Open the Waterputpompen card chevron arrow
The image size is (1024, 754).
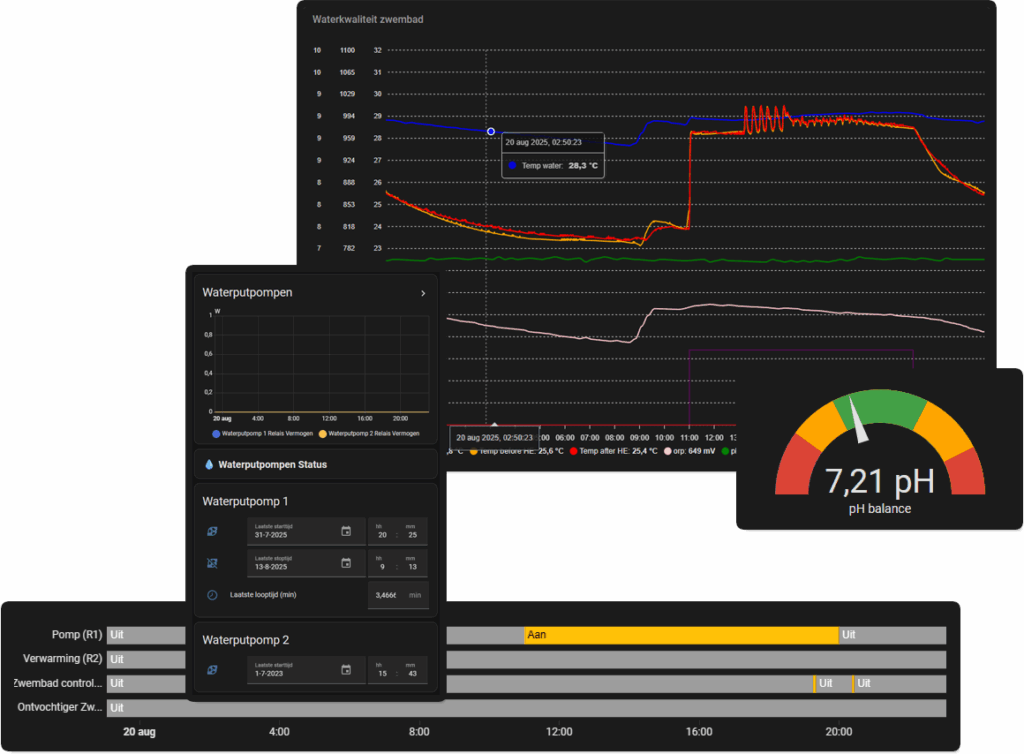(x=423, y=293)
